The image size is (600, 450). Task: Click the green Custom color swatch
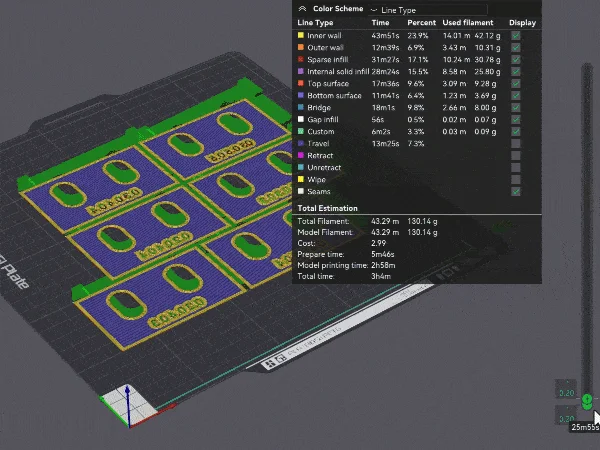click(301, 131)
